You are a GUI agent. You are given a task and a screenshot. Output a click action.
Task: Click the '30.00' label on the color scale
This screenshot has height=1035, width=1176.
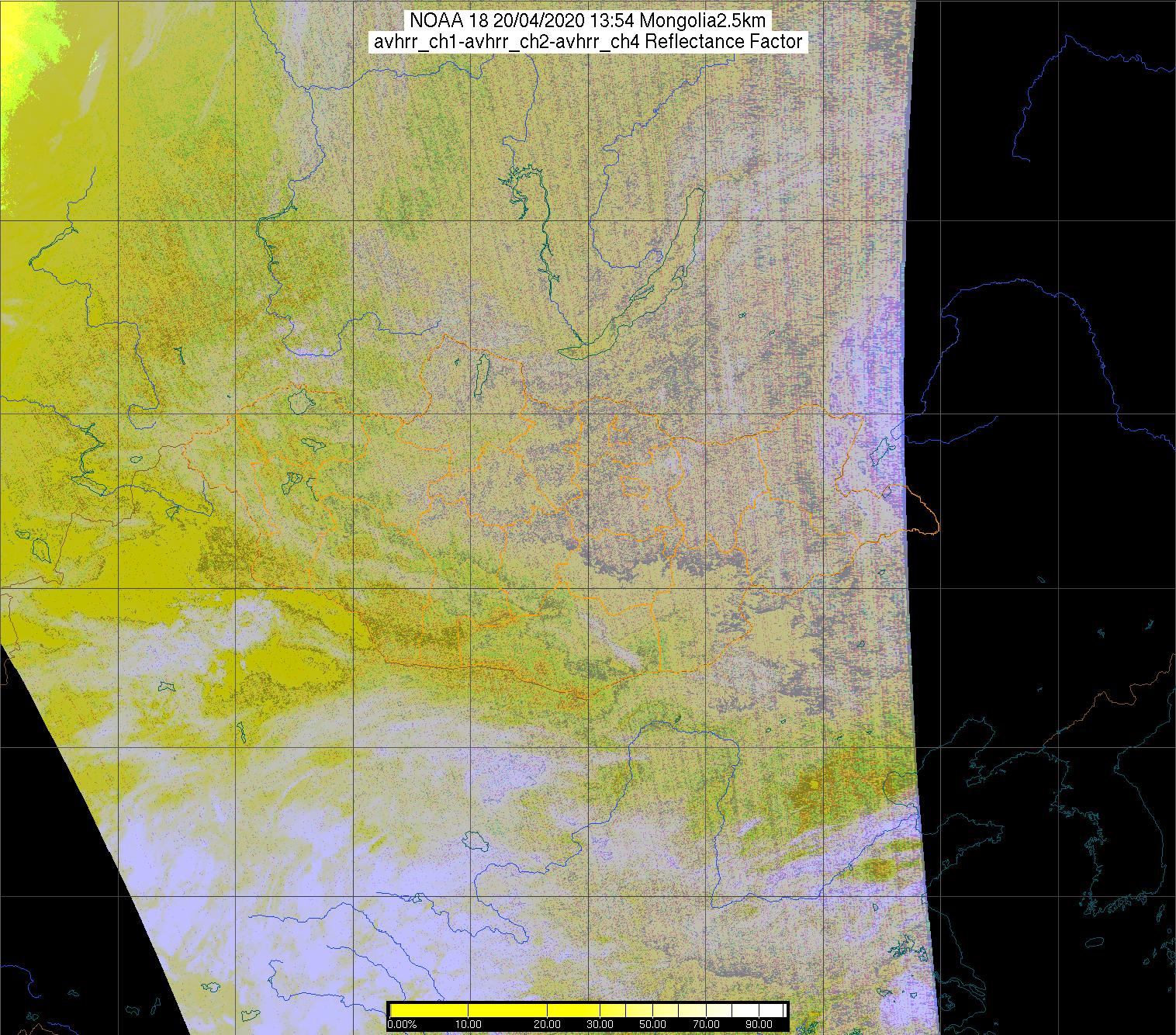[600, 1024]
